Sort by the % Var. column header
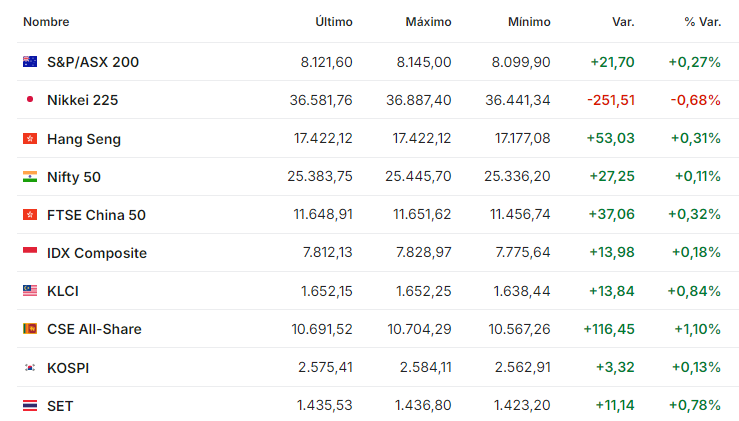This screenshot has width=739, height=421. pos(703,22)
